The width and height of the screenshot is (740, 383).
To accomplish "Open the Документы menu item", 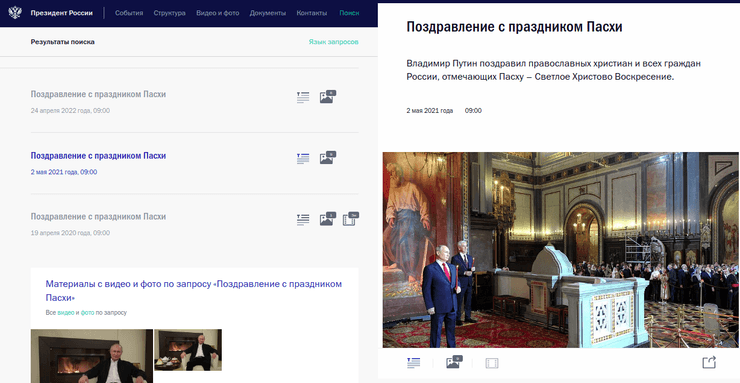I will (268, 13).
